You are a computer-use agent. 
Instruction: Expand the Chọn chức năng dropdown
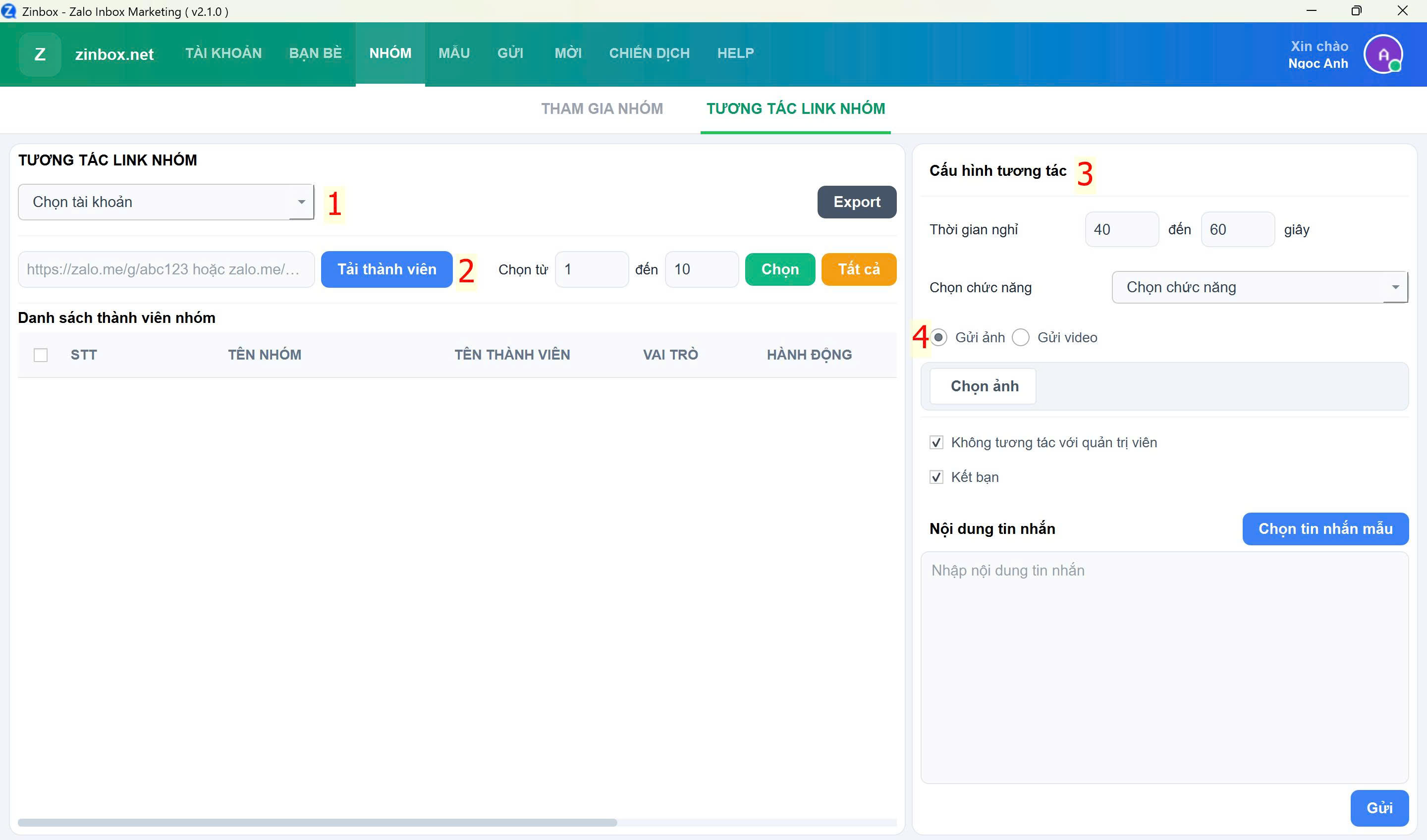pos(1259,288)
